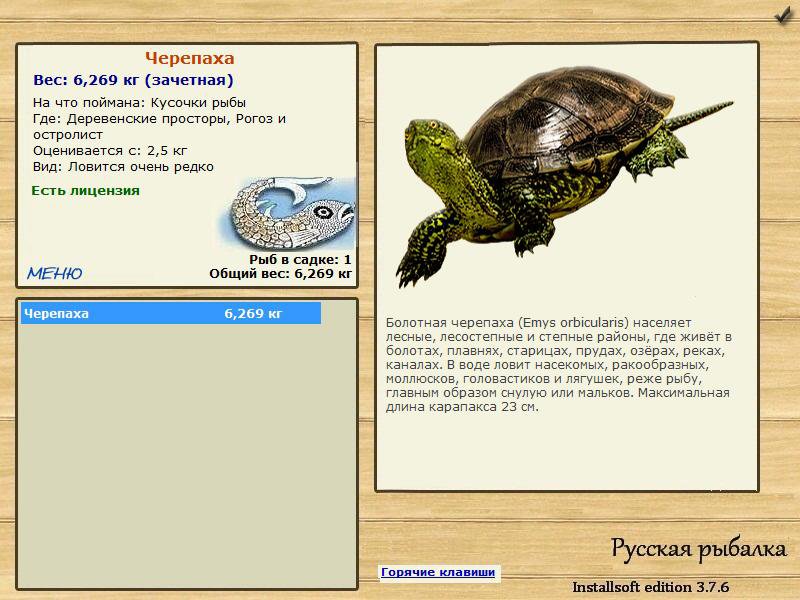The width and height of the screenshot is (800, 600).
Task: Click the Русская рыбалка logo
Action: [698, 549]
